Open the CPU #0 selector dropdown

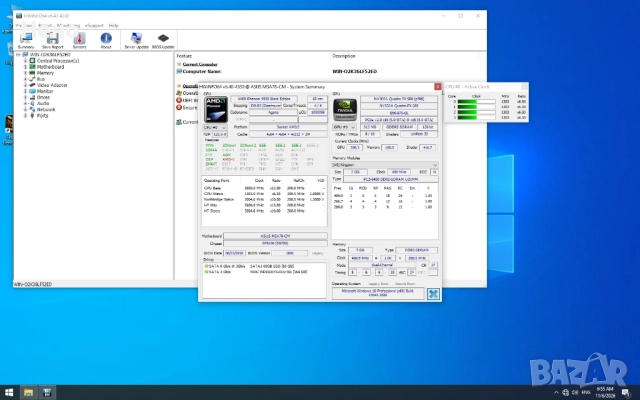[x=215, y=127]
